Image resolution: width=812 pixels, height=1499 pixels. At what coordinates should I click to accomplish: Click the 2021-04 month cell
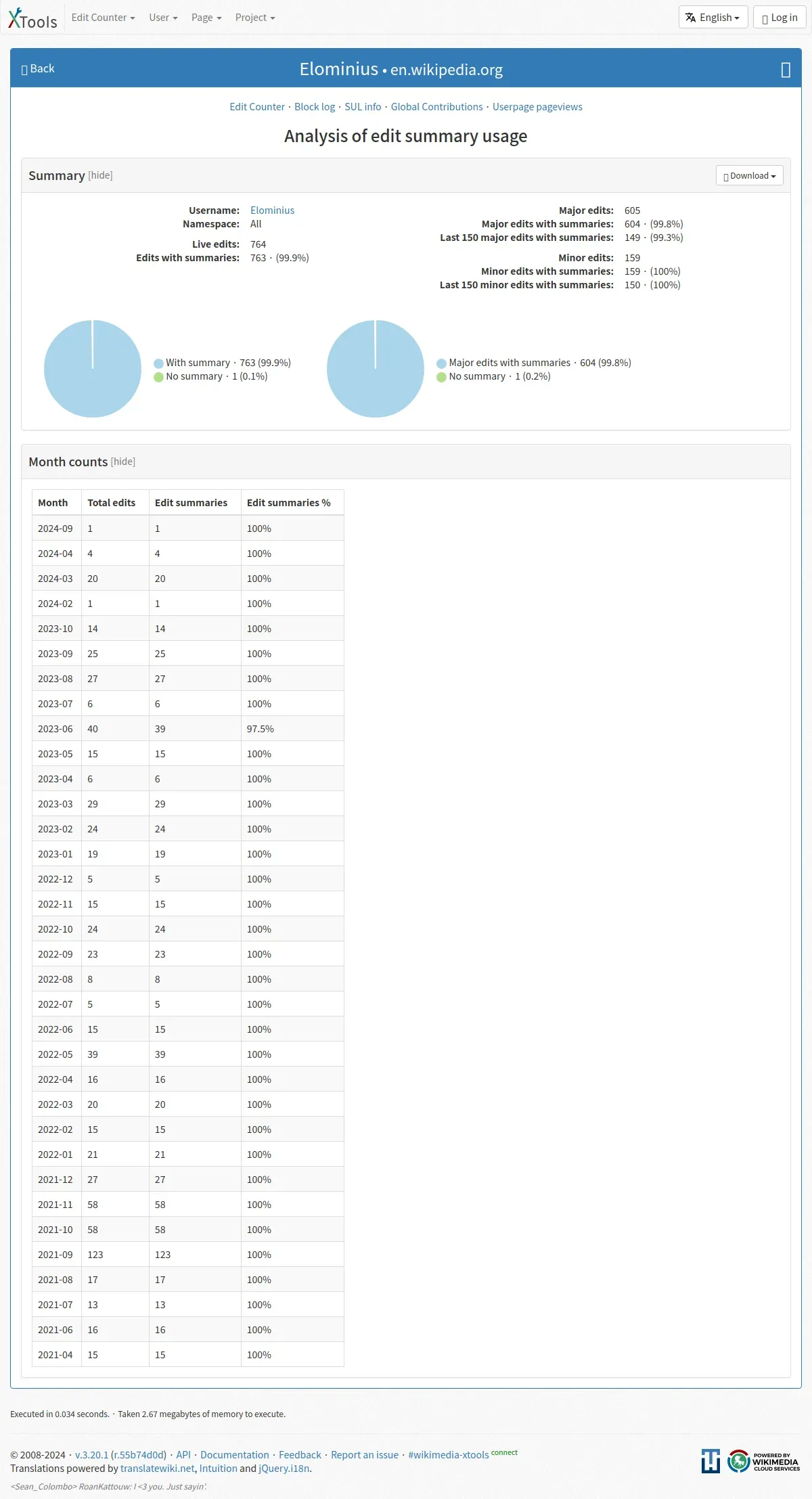tap(55, 1355)
